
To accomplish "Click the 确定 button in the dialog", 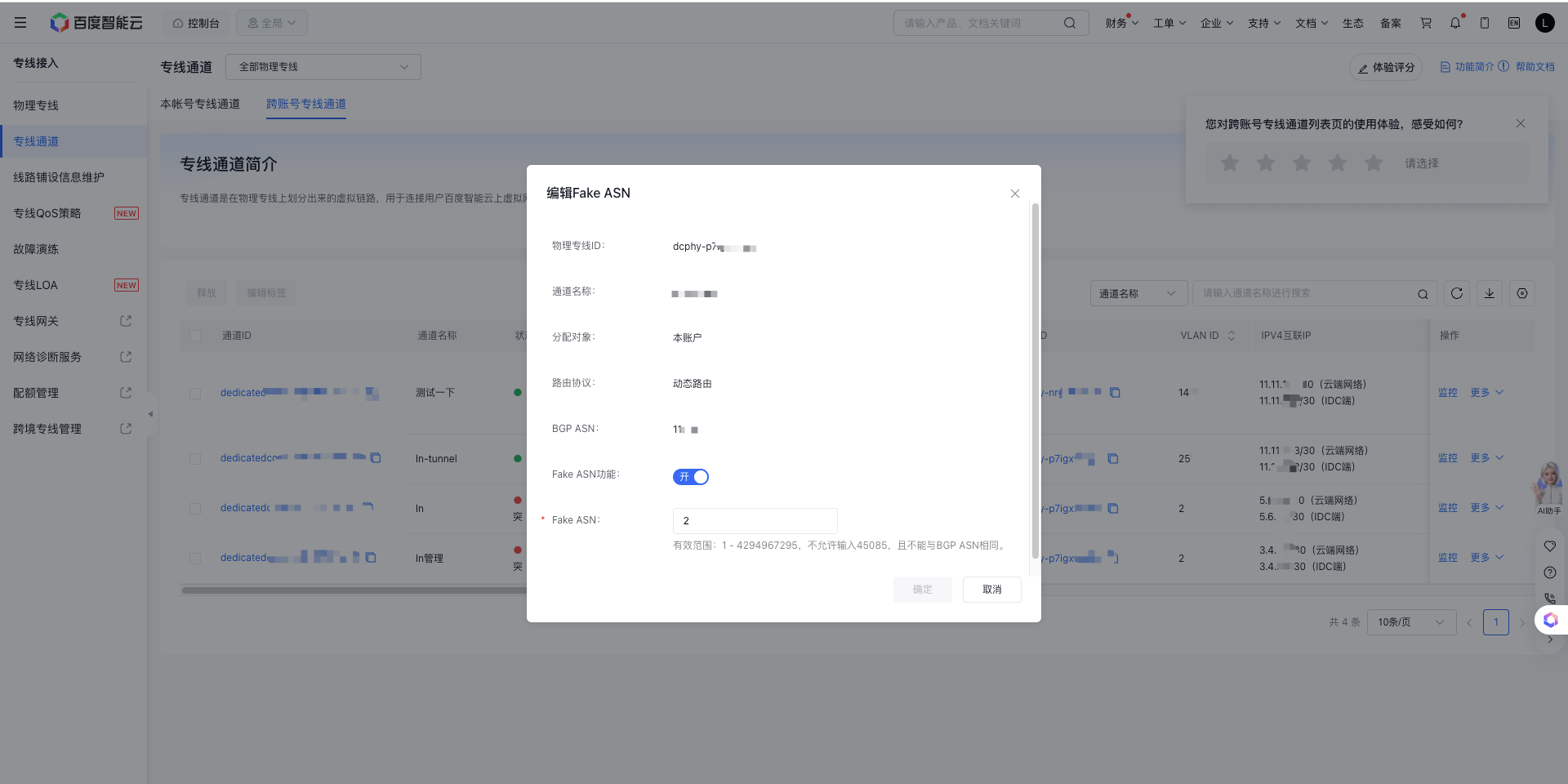I will (x=923, y=590).
